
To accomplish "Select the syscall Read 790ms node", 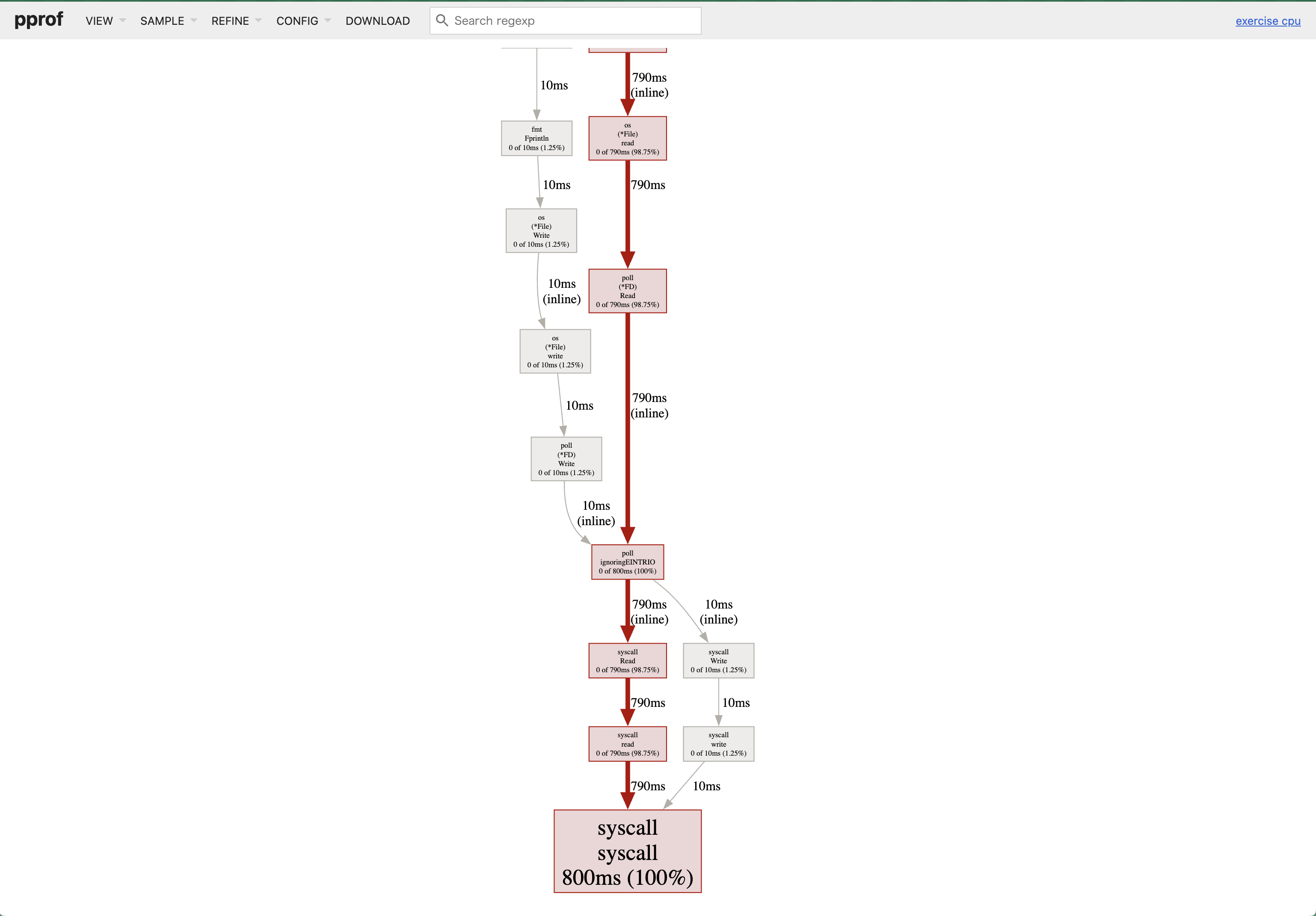I will coord(627,661).
